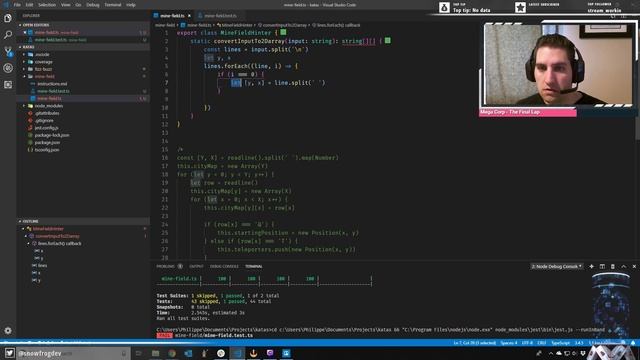Open tsconfig.json in the explorer
This screenshot has width=640, height=360.
[47, 150]
